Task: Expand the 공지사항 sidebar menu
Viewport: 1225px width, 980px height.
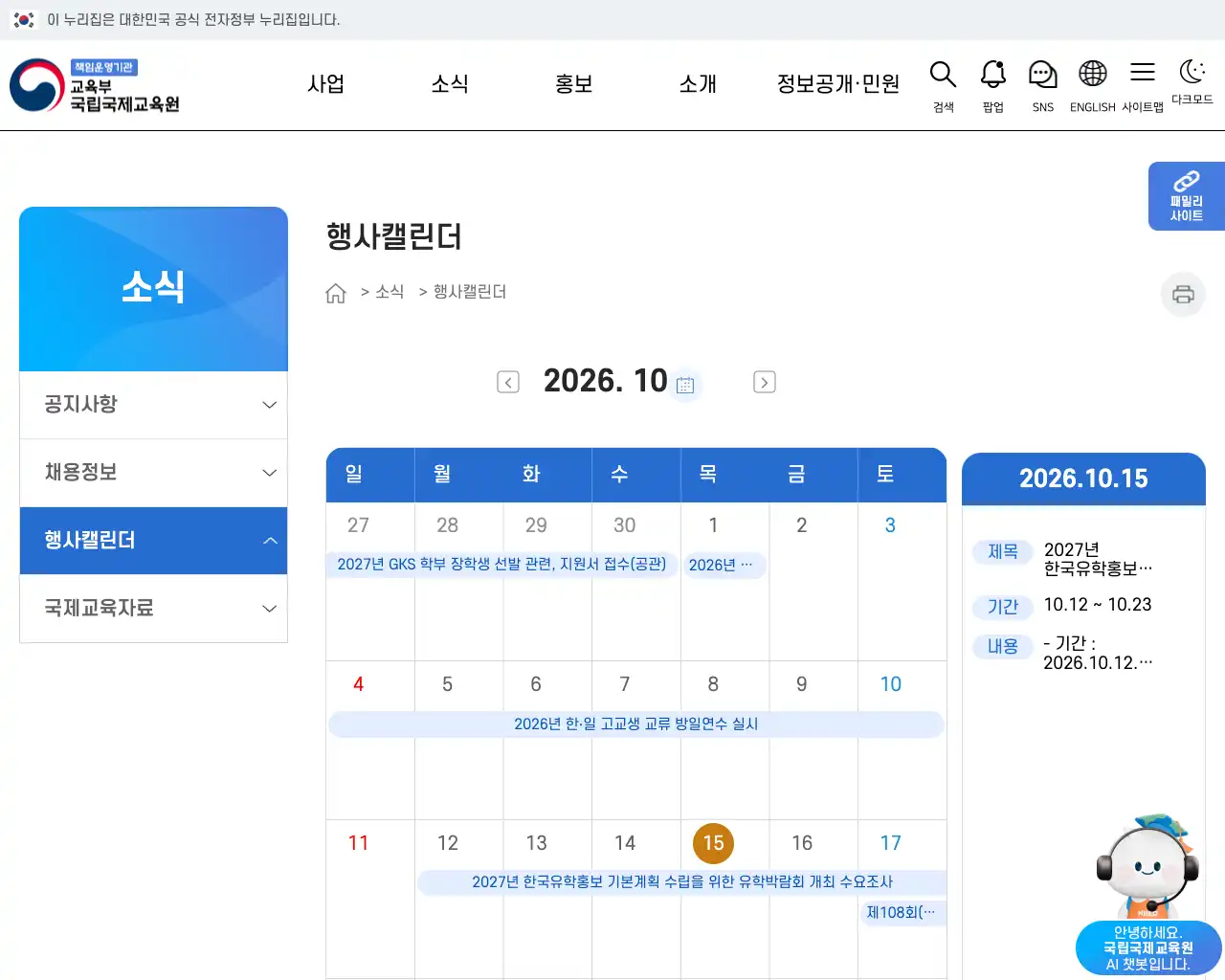Action: (x=154, y=405)
